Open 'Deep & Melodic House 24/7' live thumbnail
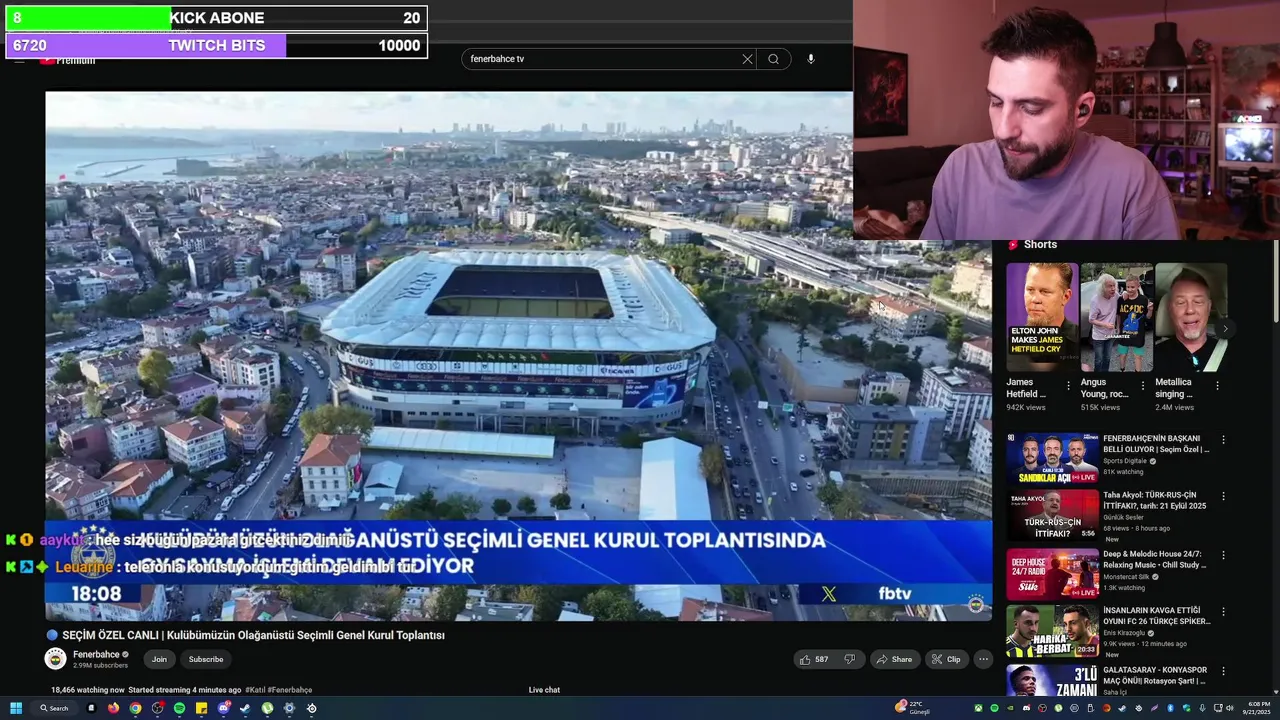Viewport: 1280px width, 720px height. (x=1052, y=574)
